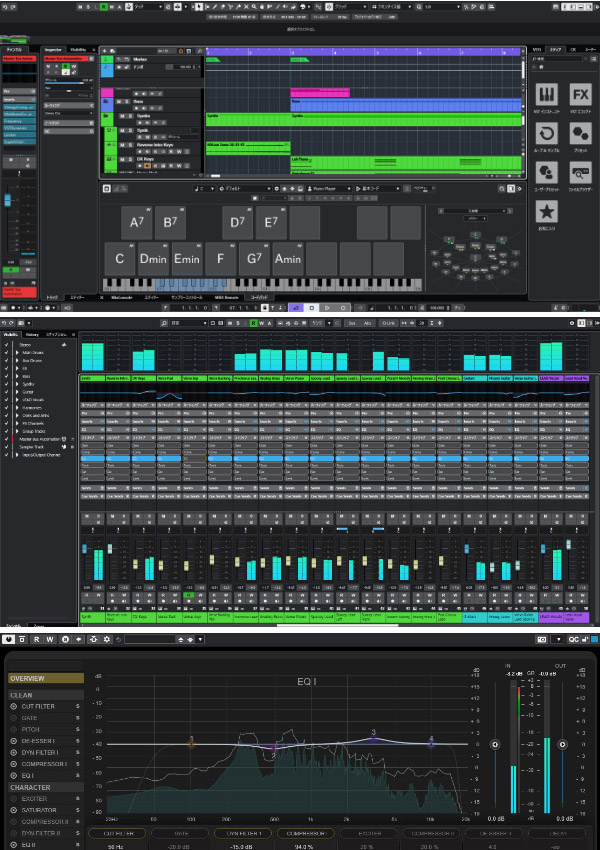Viewport: 600px width, 850px height.
Task: Click the record button in transport bar
Action: tap(343, 307)
